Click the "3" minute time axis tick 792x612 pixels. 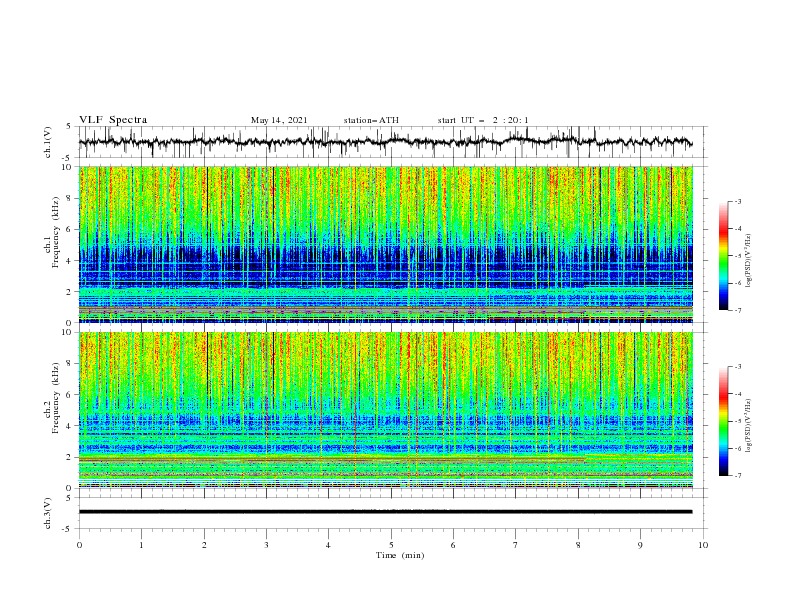pyautogui.click(x=266, y=545)
